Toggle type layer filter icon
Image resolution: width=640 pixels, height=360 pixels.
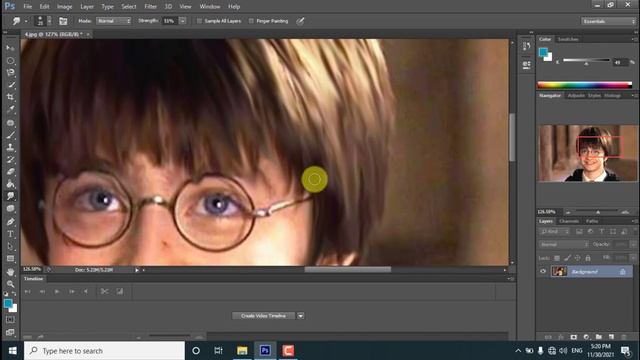click(602, 231)
